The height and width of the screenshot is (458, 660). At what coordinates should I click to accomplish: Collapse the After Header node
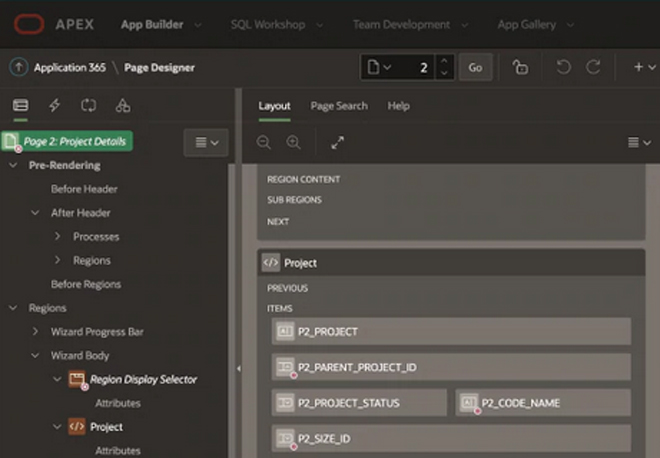pos(35,213)
